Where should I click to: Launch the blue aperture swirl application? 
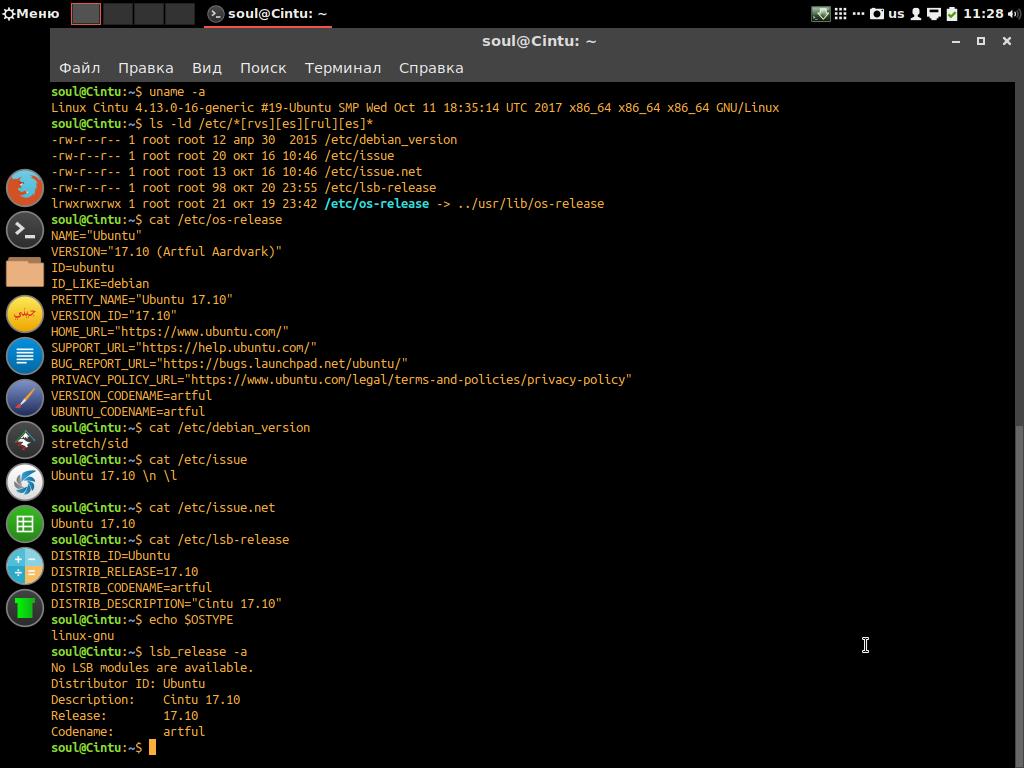pos(25,482)
